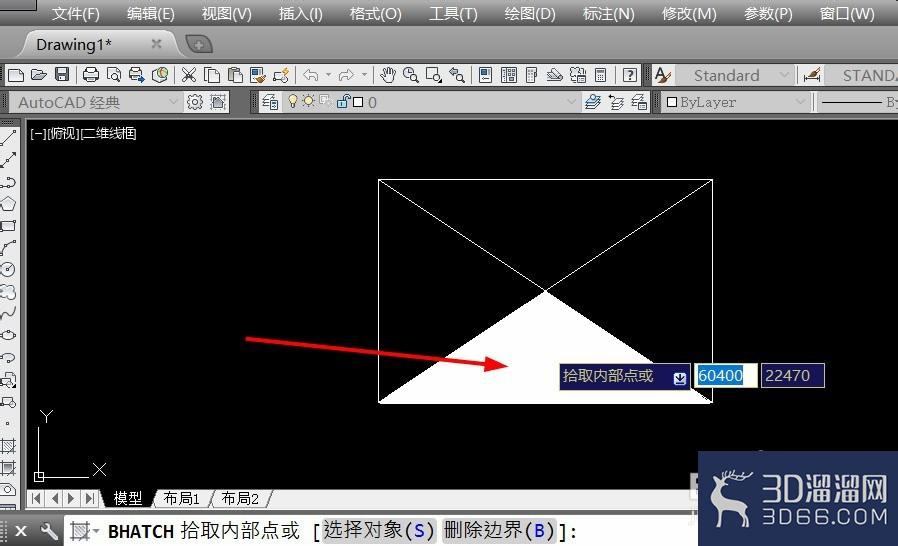Click the Block Editor lightning icon
The image size is (898, 546).
281,75
